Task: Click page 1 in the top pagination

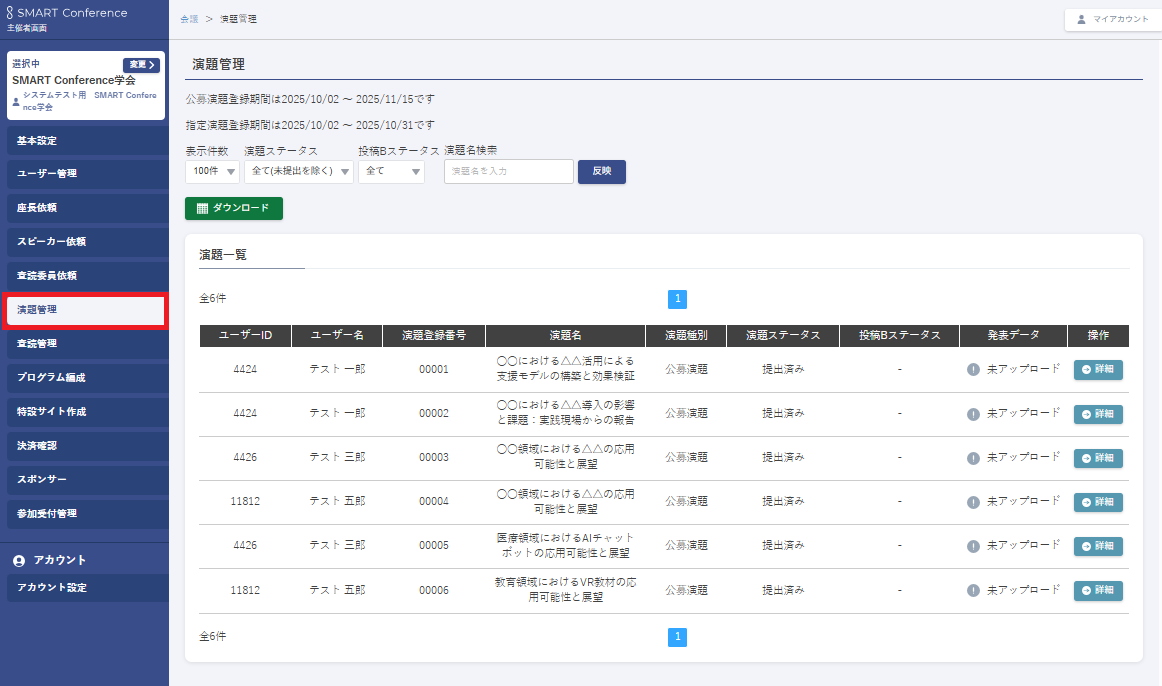Action: pyautogui.click(x=677, y=299)
